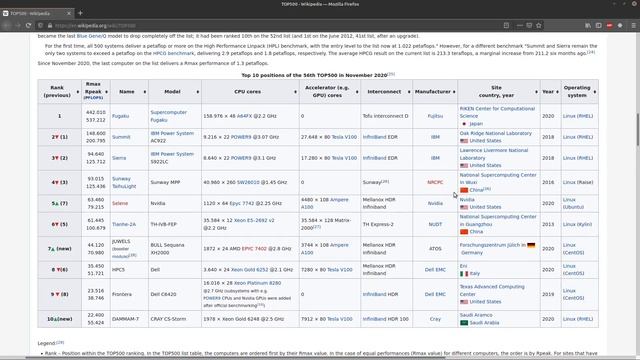Open the NUDT manufacturer link
Viewport: 640px width, 360px height.
click(x=435, y=224)
